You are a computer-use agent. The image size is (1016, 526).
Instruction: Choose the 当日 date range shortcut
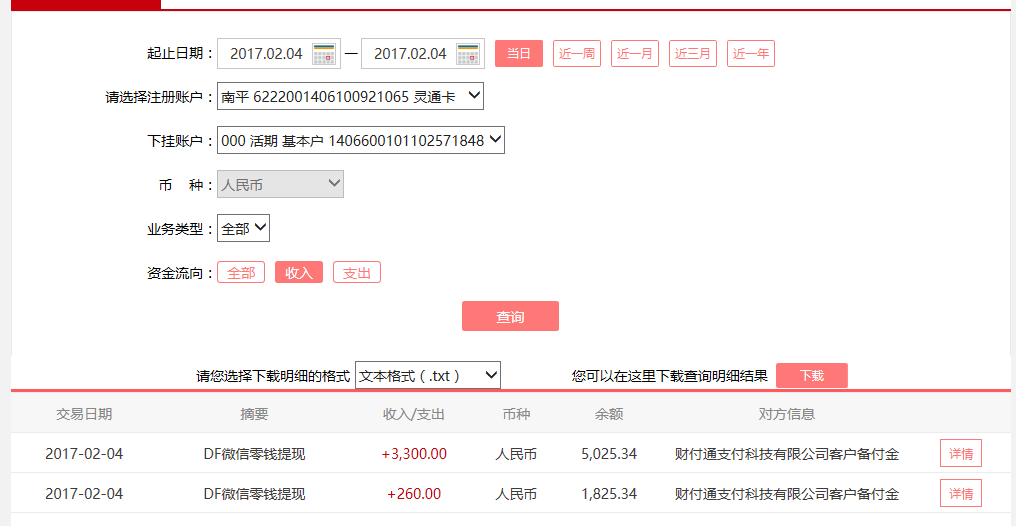click(519, 54)
